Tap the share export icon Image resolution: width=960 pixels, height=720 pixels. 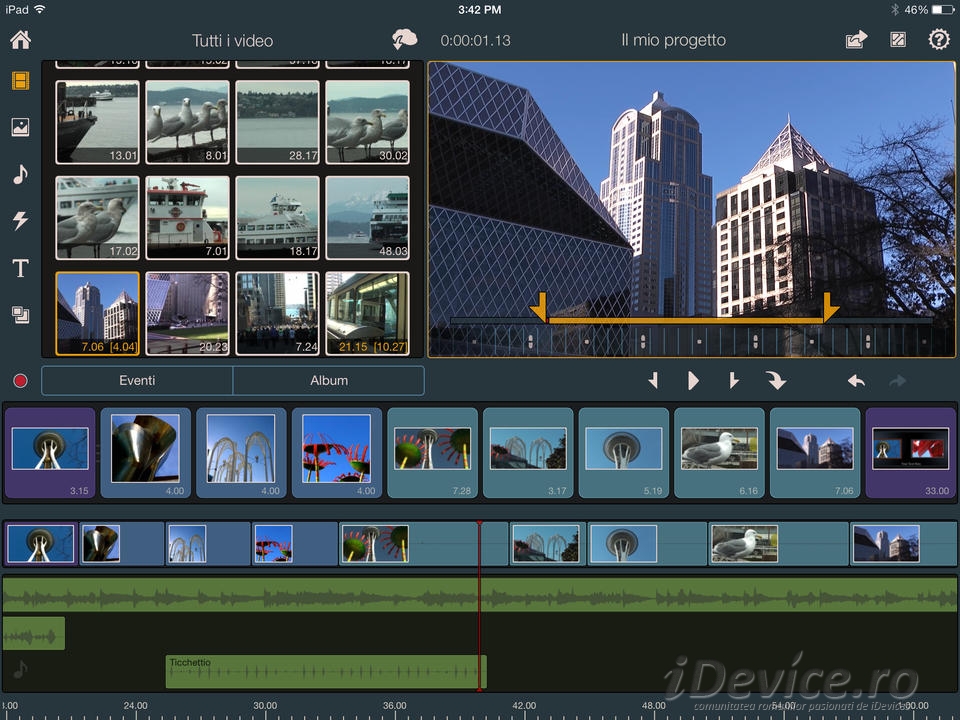click(857, 40)
